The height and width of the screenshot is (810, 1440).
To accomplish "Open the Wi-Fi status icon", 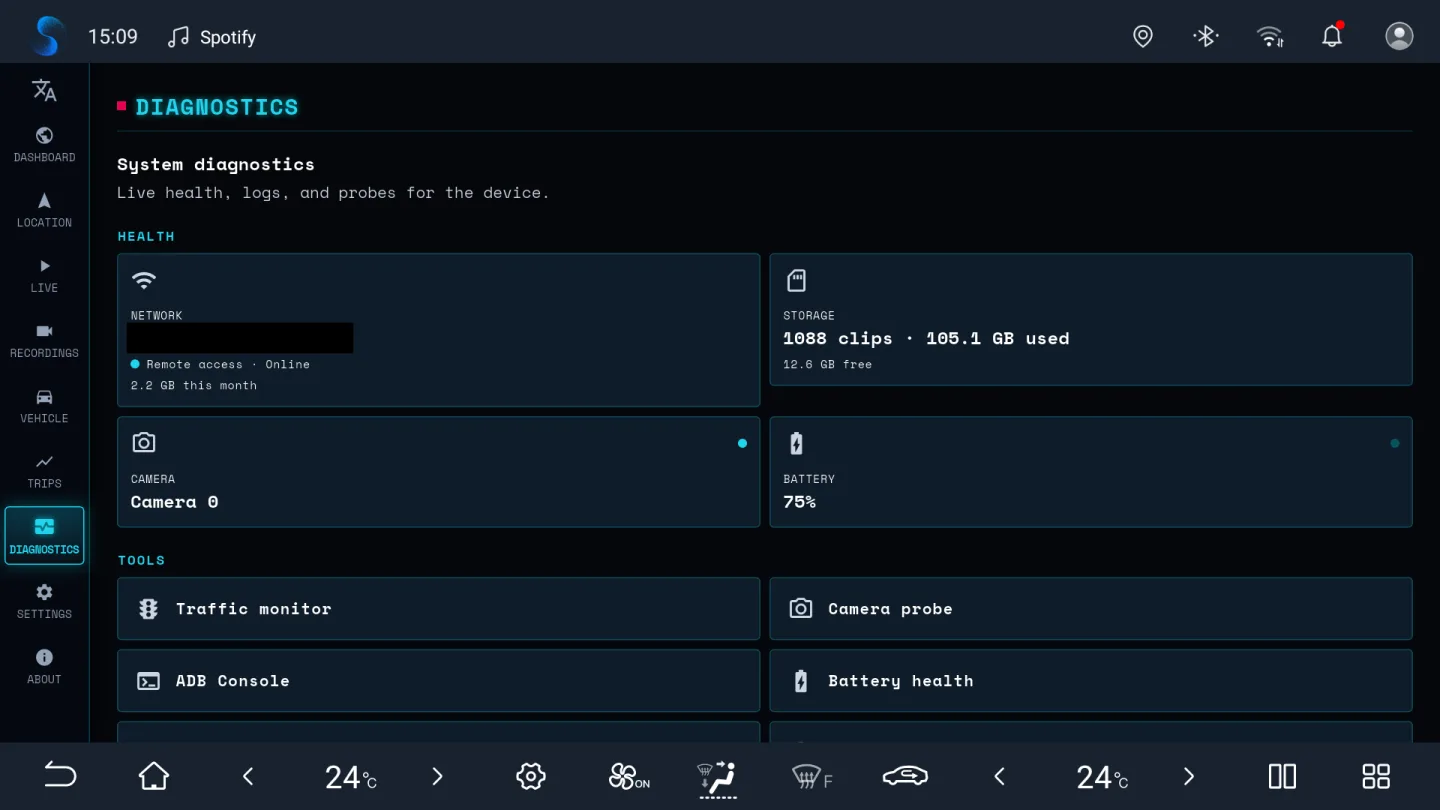I will click(1270, 36).
